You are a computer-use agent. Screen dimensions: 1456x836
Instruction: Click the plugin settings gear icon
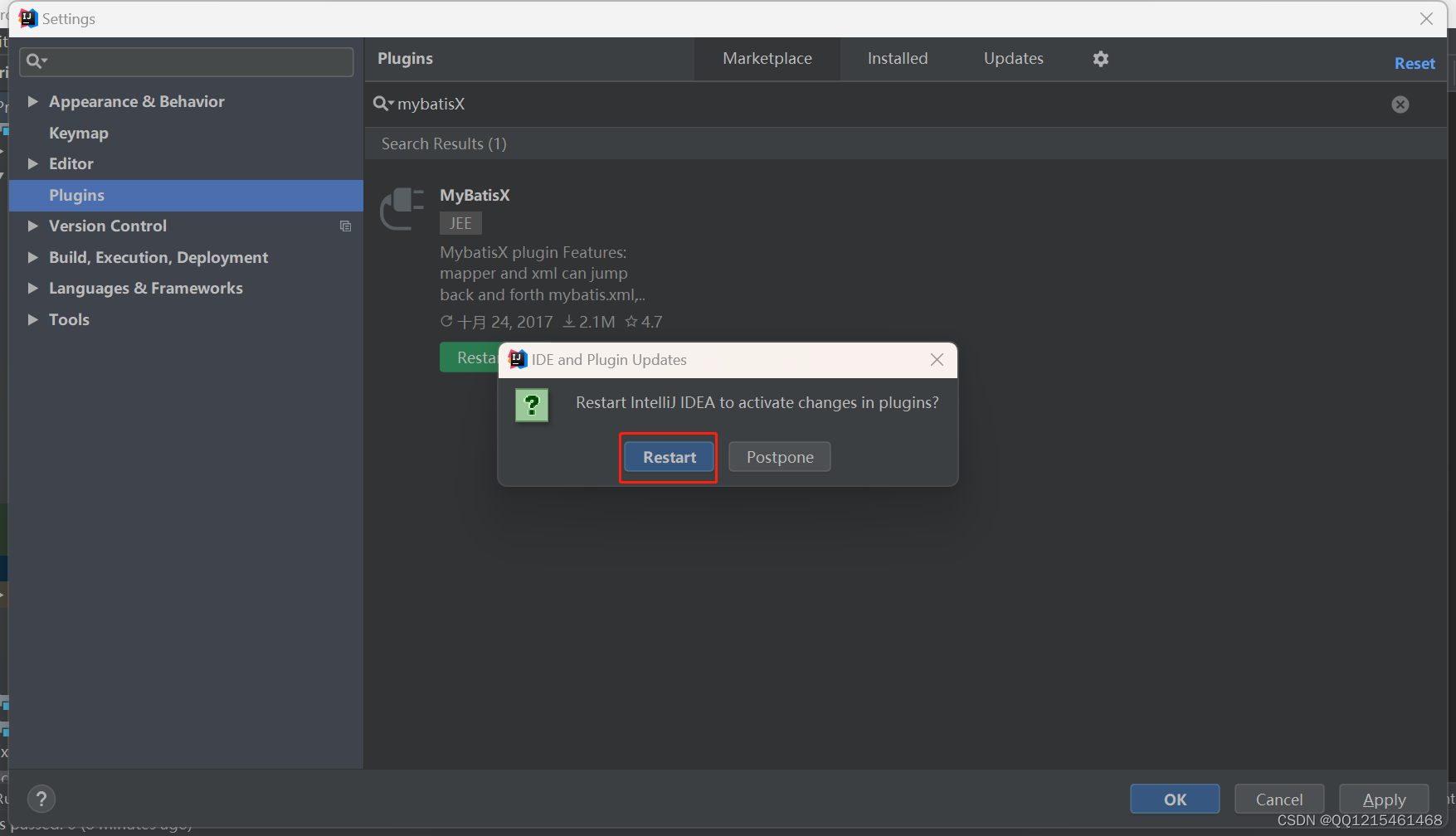1100,59
